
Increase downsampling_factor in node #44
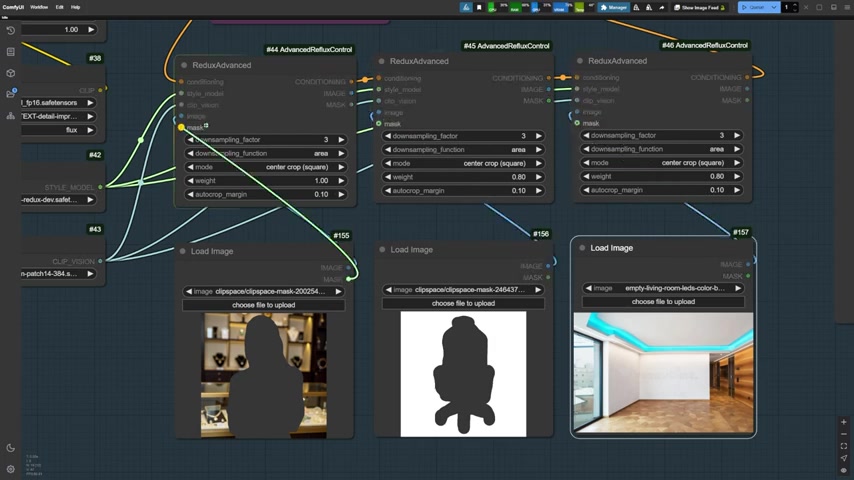(341, 140)
